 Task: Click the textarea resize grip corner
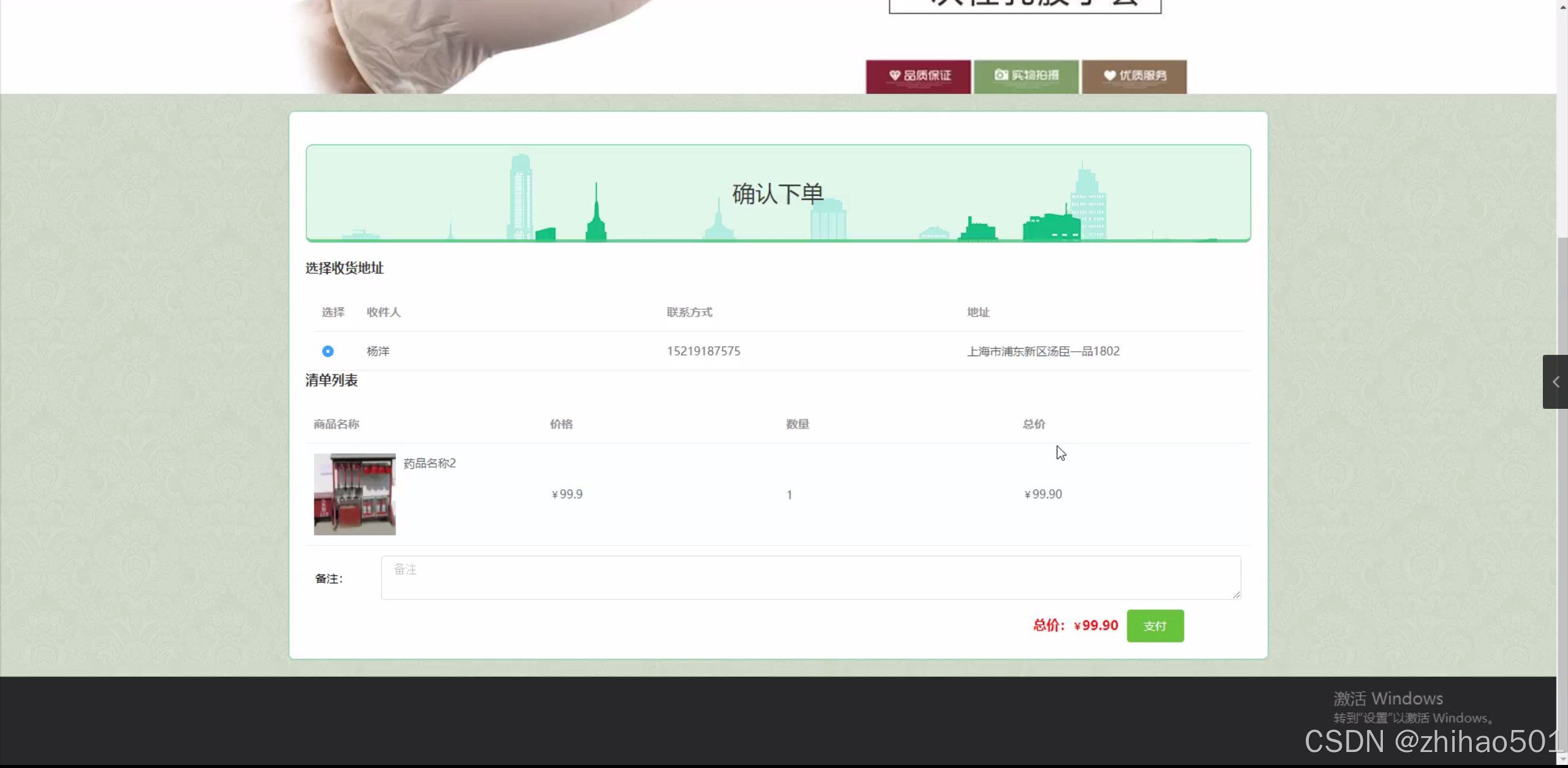point(1237,595)
